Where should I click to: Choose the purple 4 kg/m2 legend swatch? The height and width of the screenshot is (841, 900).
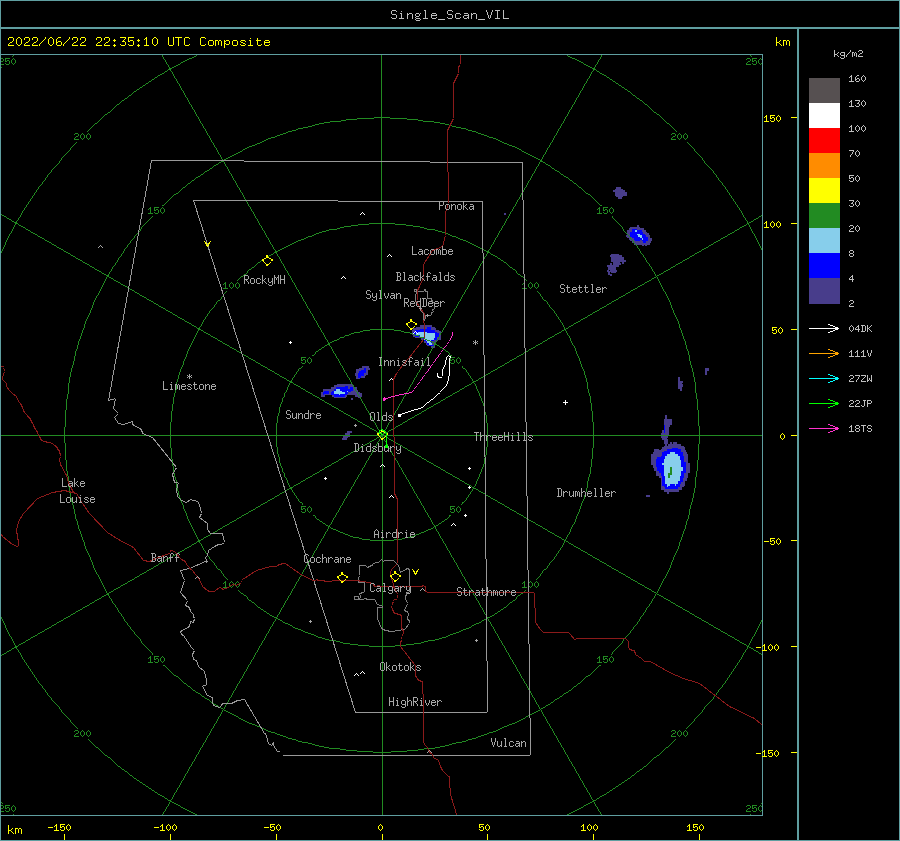coord(824,290)
